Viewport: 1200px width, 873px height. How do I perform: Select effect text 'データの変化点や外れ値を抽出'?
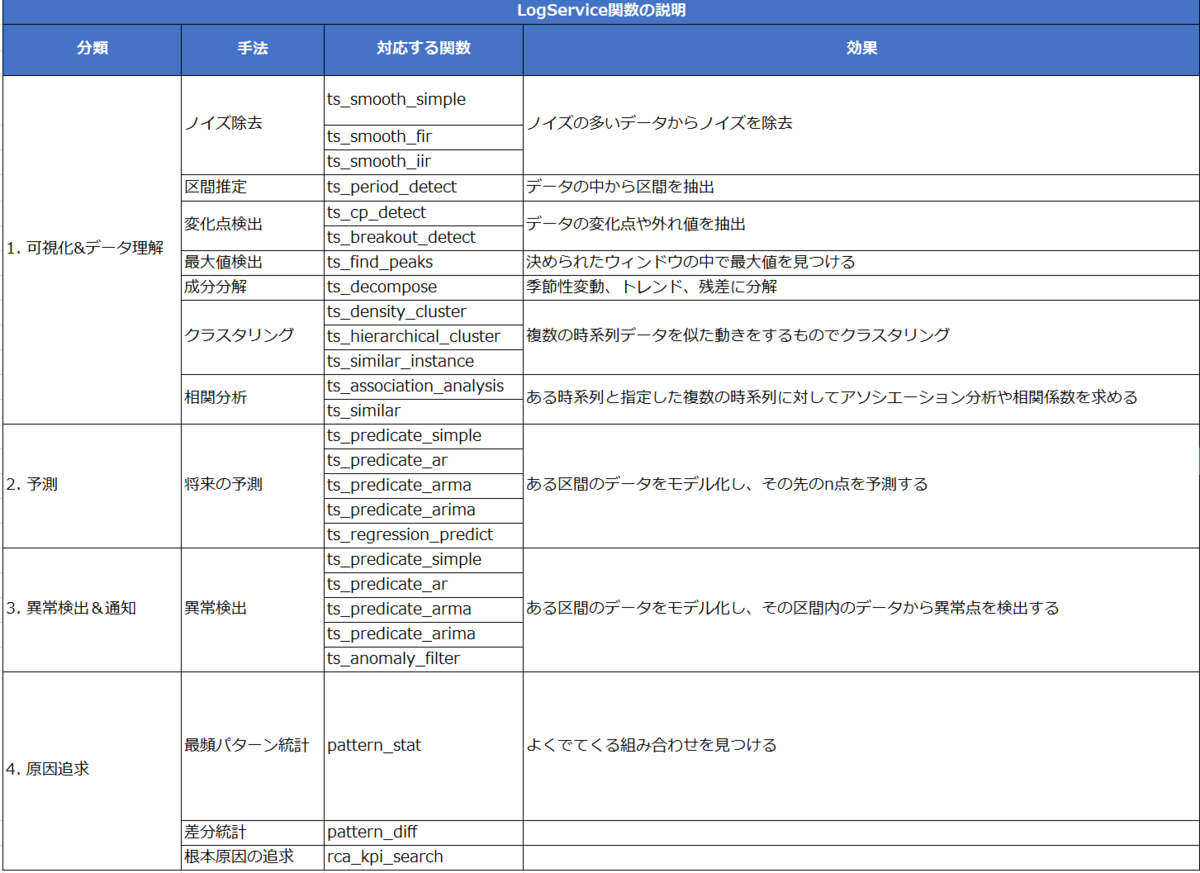pyautogui.click(x=636, y=225)
